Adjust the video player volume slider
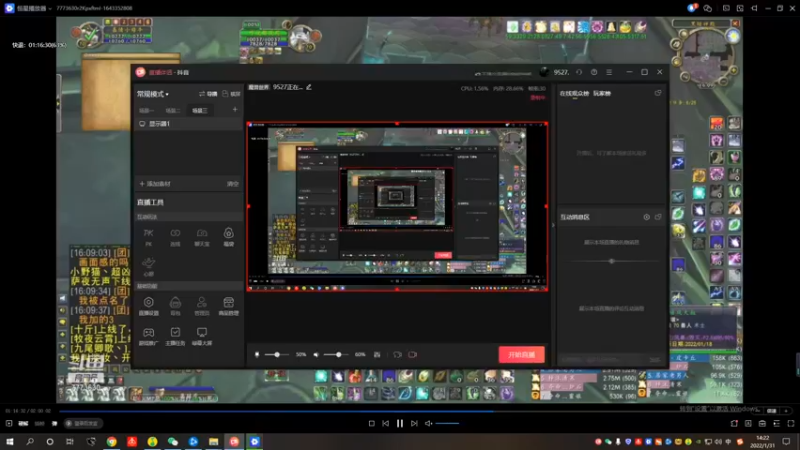Screen dimensions: 800x450 (447, 423)
